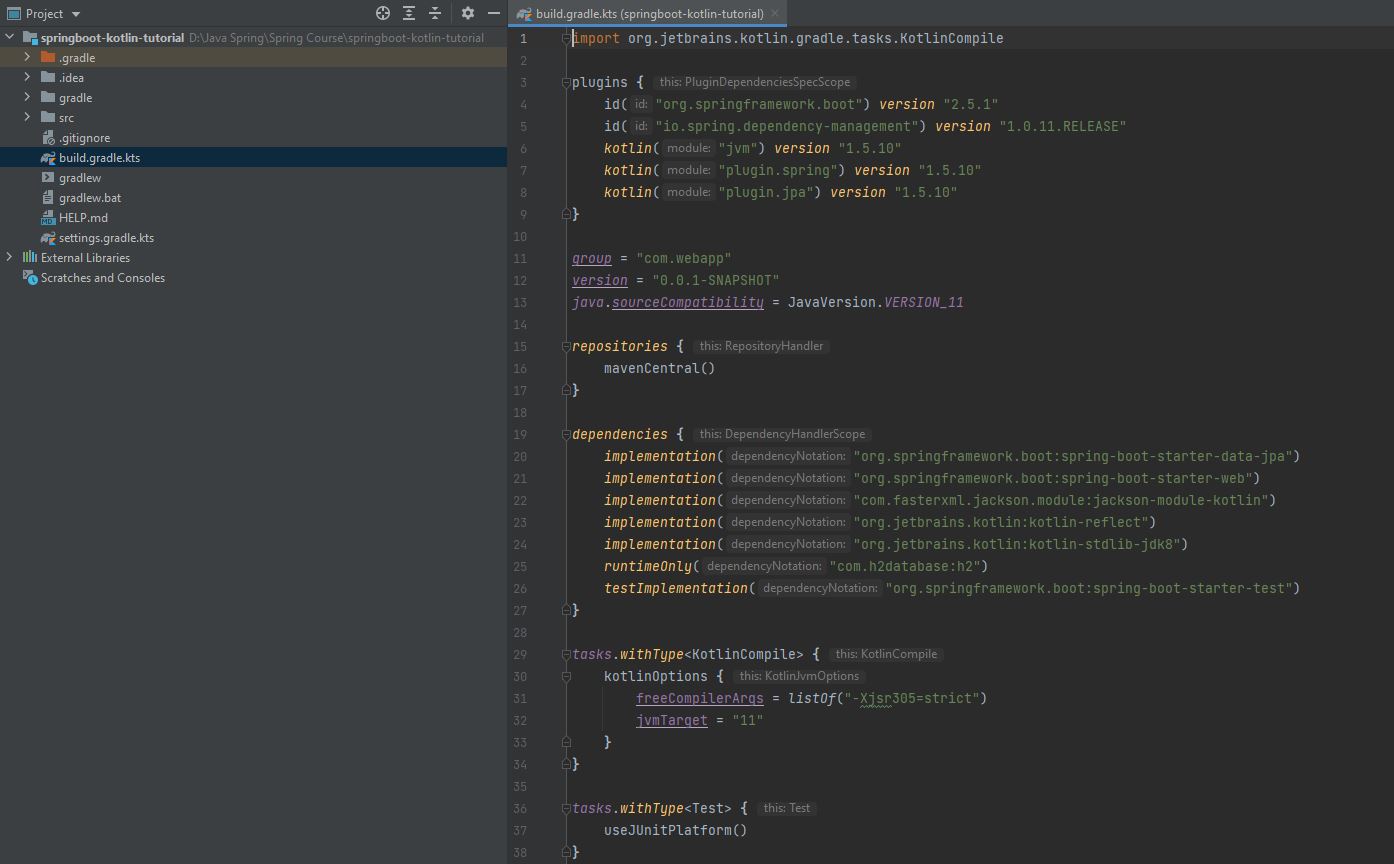Click the HELP.md markdown file icon
Image resolution: width=1394 pixels, height=864 pixels.
point(48,218)
